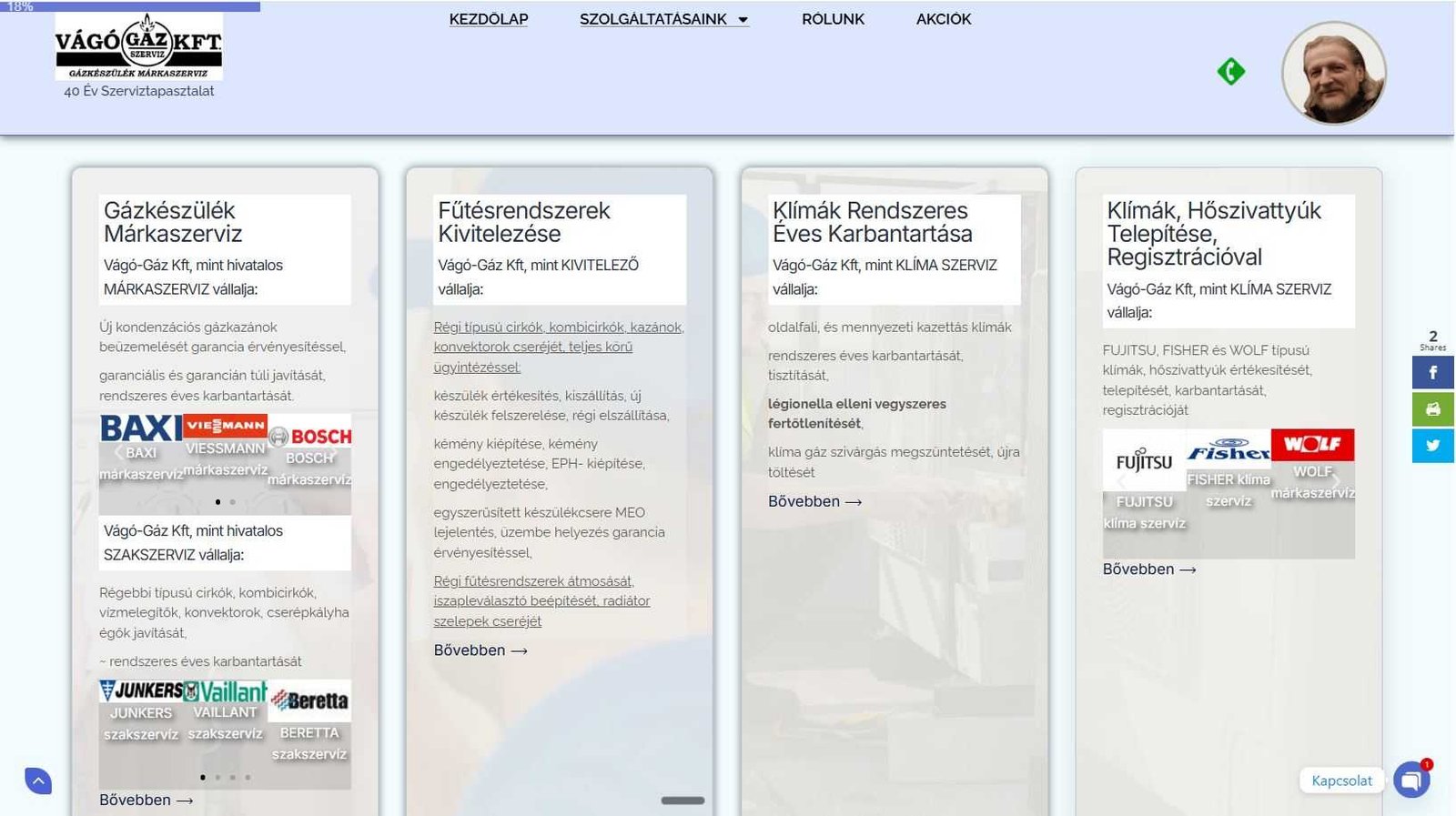This screenshot has height=816, width=1456.
Task: Click the man's profile portrait photo
Action: pyautogui.click(x=1333, y=73)
